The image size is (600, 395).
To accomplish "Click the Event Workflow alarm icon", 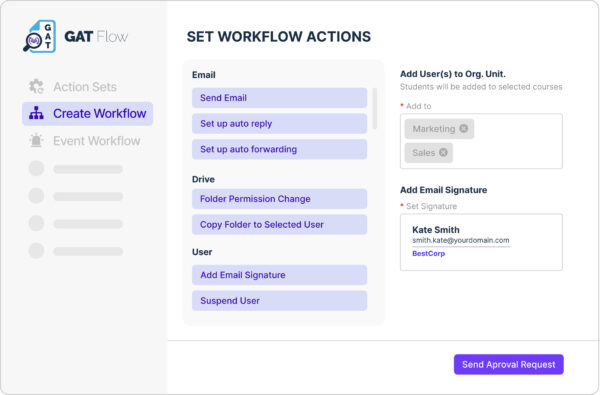I will click(36, 140).
